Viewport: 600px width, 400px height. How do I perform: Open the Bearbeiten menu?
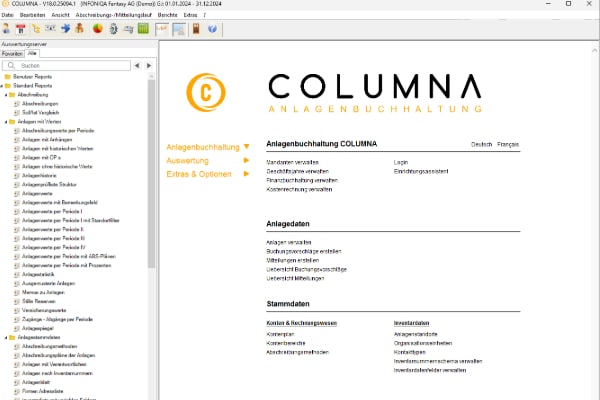33,15
